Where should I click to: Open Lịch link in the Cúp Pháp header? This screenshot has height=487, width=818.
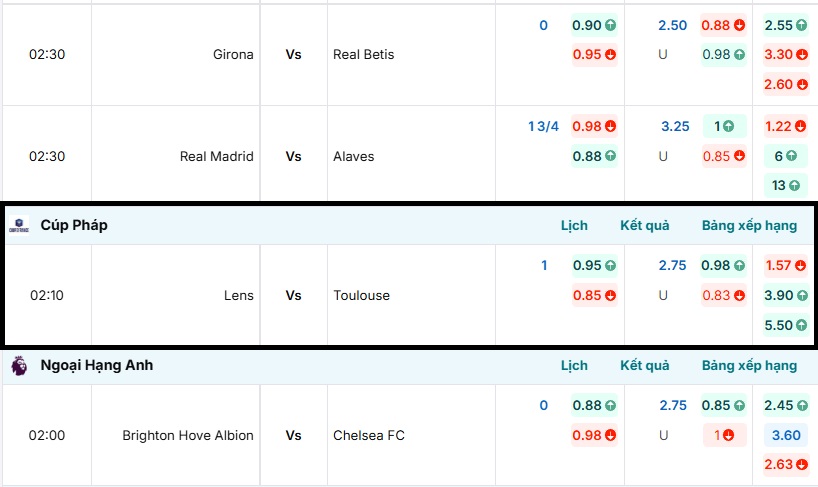(x=574, y=226)
